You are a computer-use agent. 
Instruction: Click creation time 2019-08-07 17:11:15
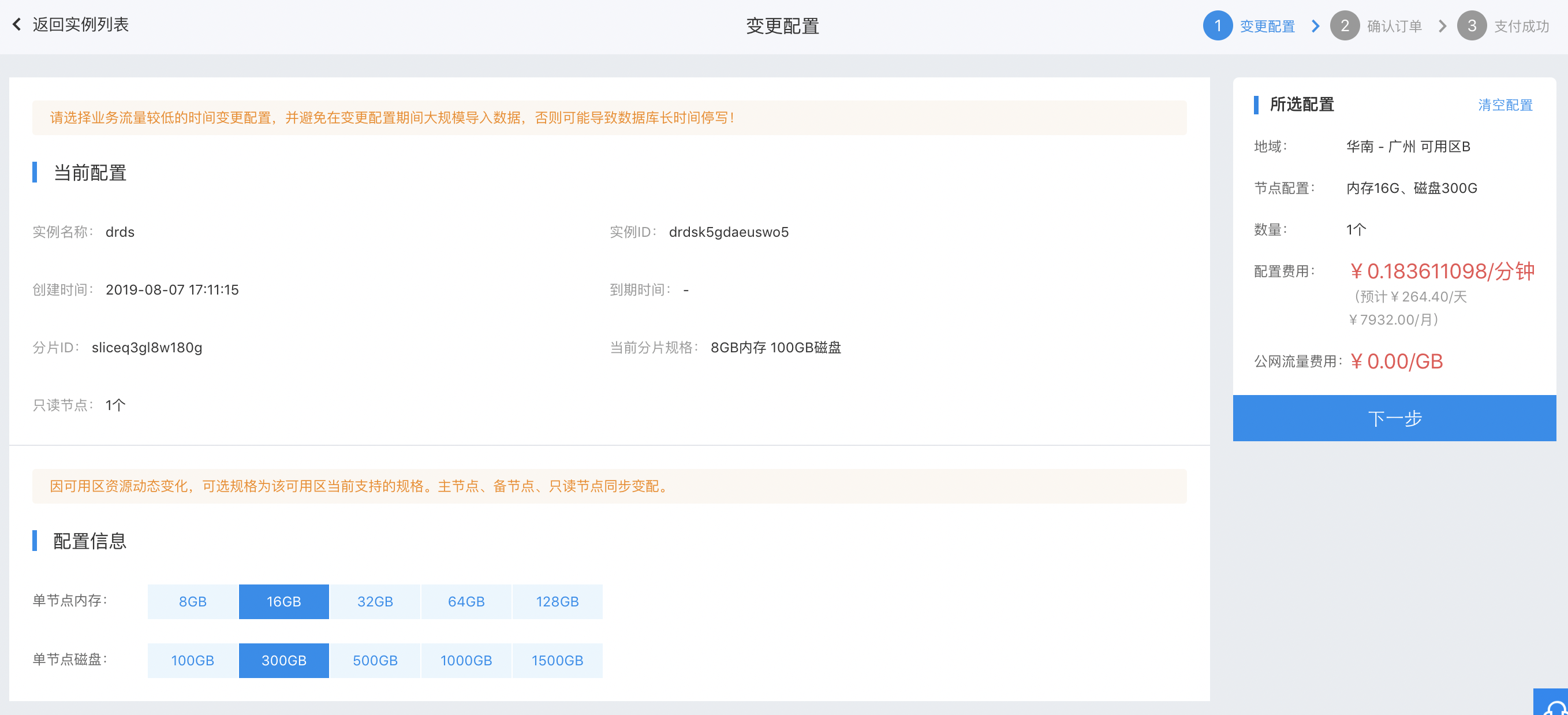point(172,290)
